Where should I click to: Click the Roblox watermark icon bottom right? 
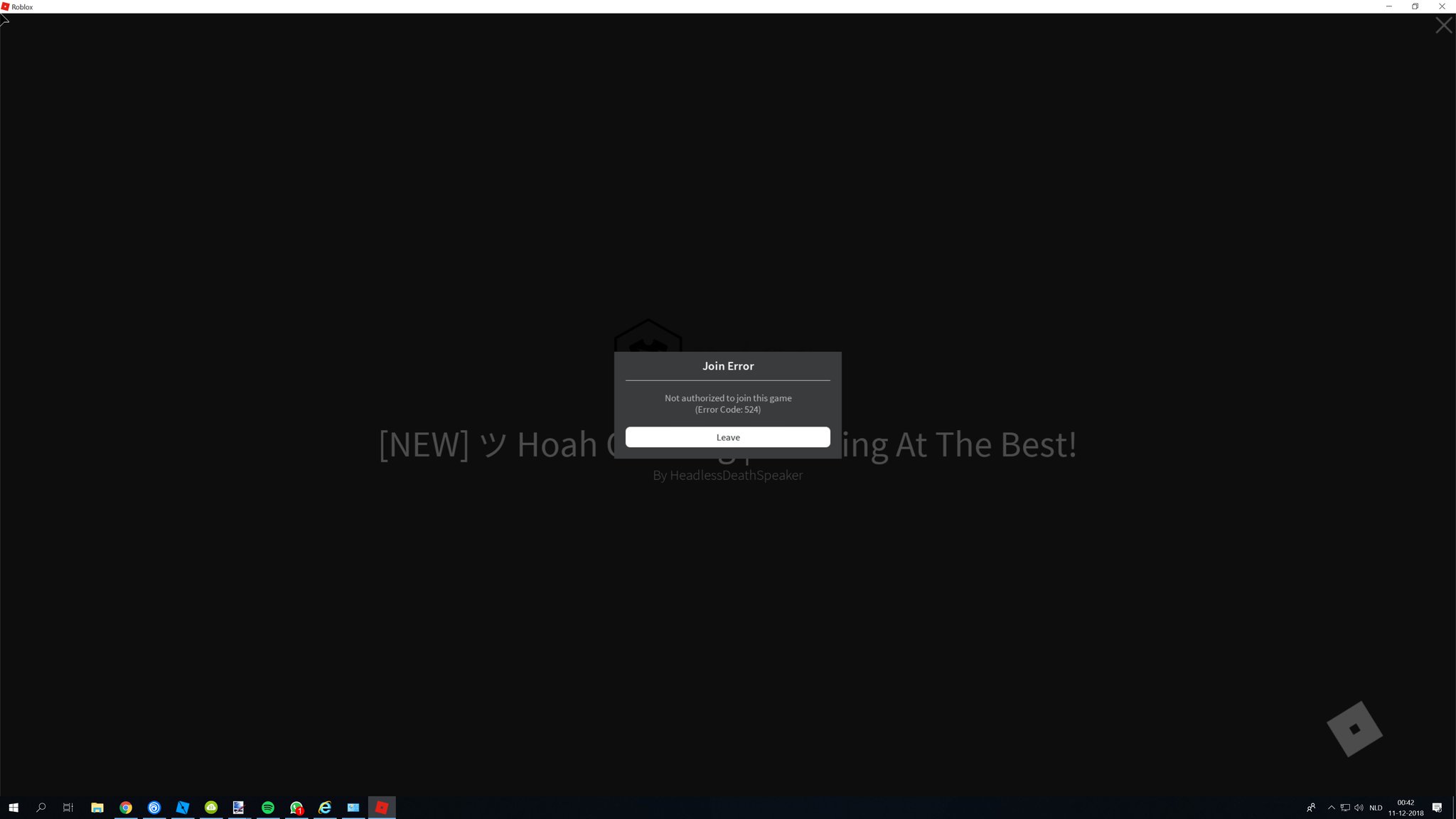click(x=1353, y=728)
